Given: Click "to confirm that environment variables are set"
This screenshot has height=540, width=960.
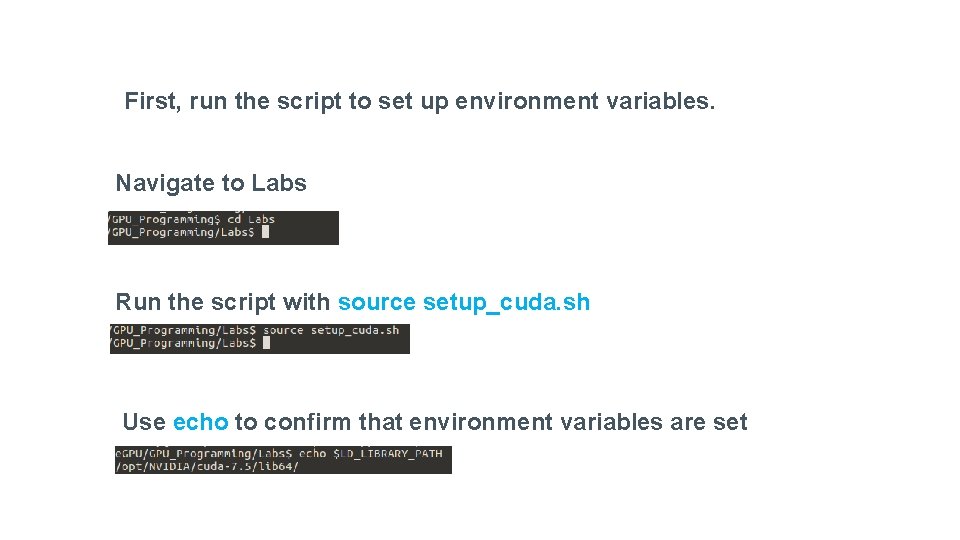Looking at the screenshot, I should [x=491, y=422].
